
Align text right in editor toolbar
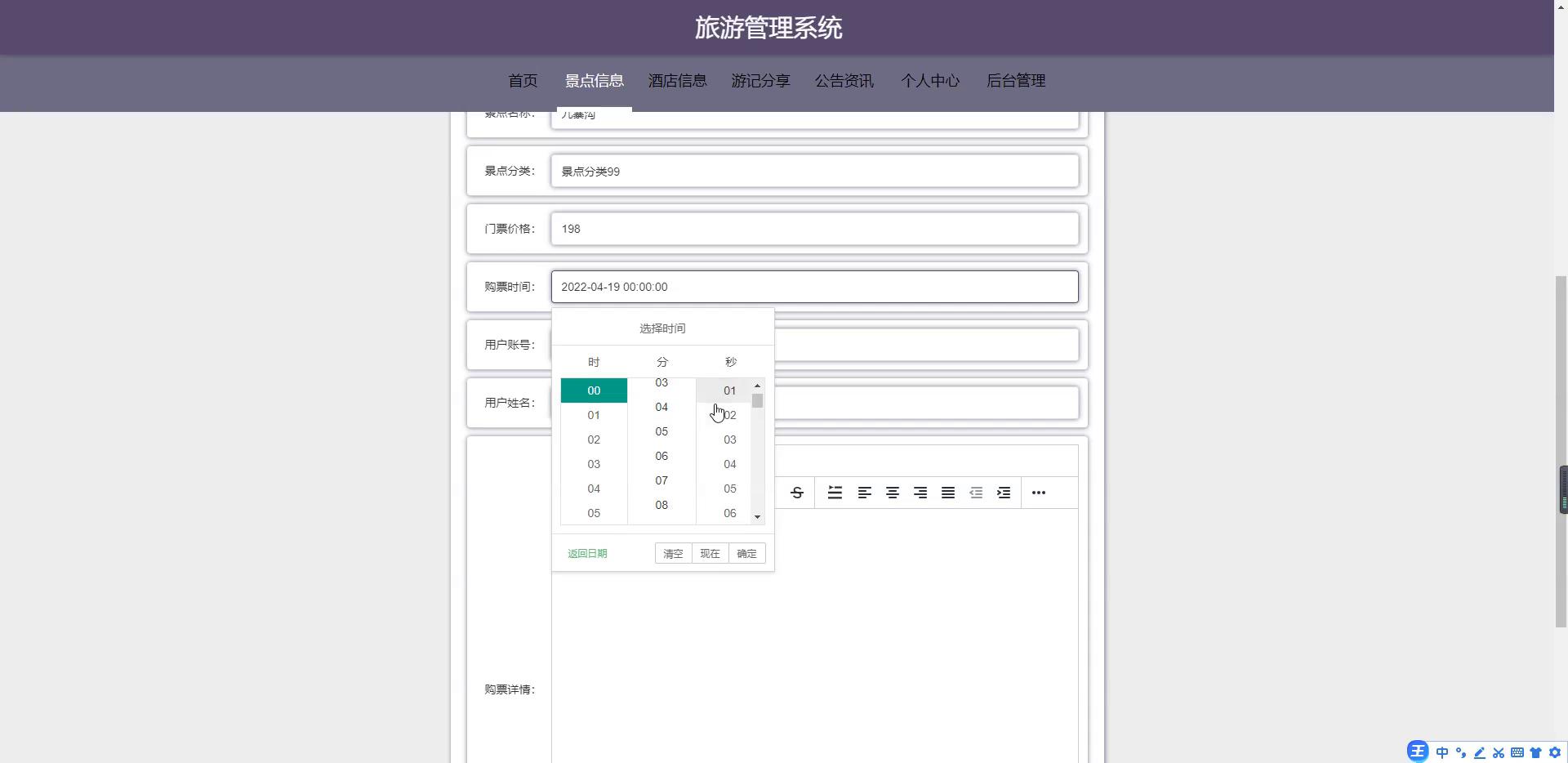920,493
